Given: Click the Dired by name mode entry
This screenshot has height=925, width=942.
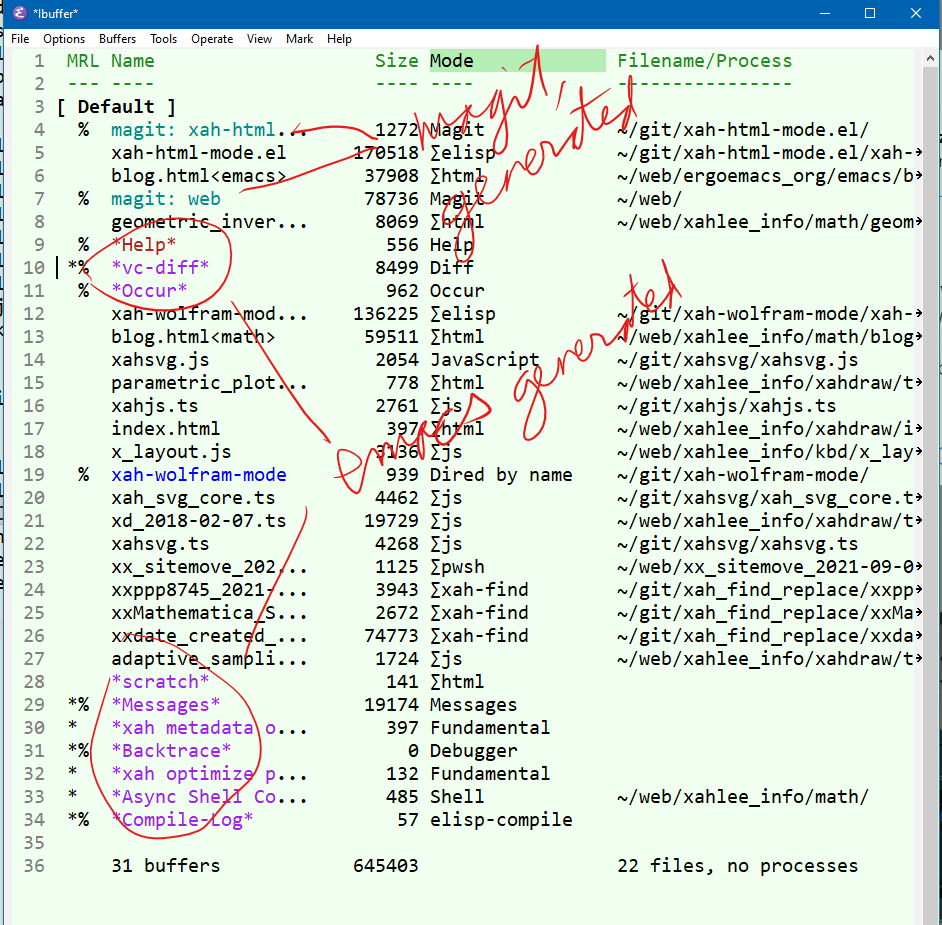Looking at the screenshot, I should pos(501,475).
